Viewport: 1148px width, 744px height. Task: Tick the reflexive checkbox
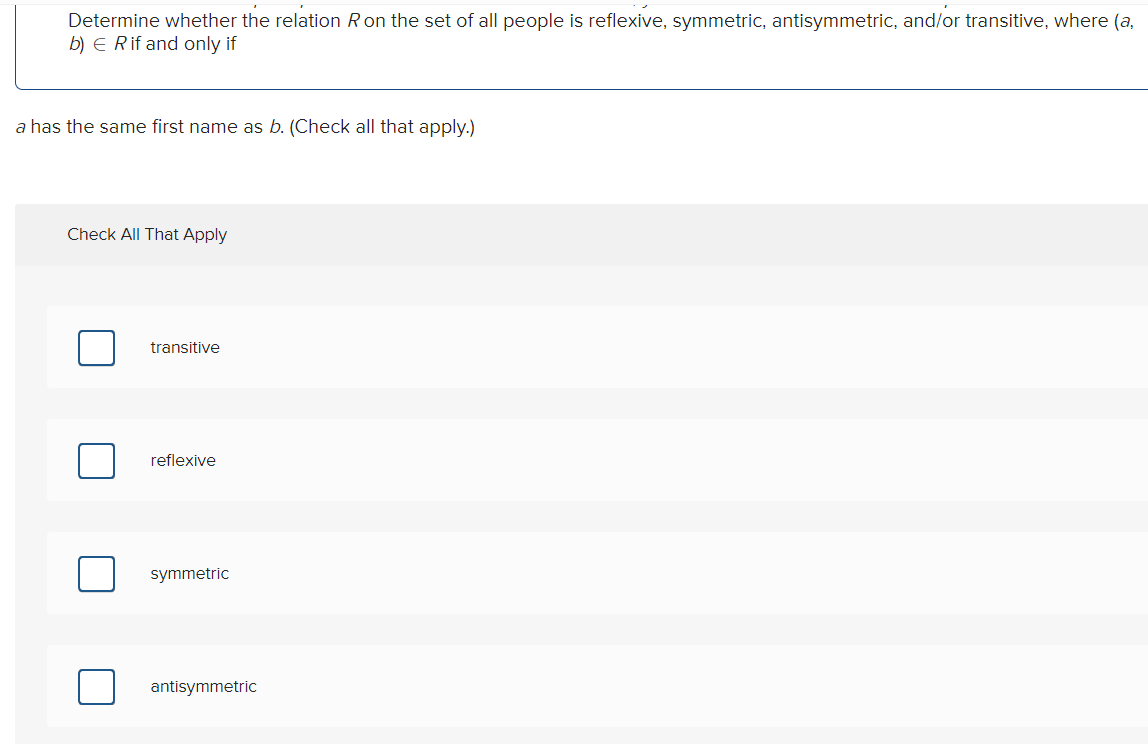click(96, 461)
